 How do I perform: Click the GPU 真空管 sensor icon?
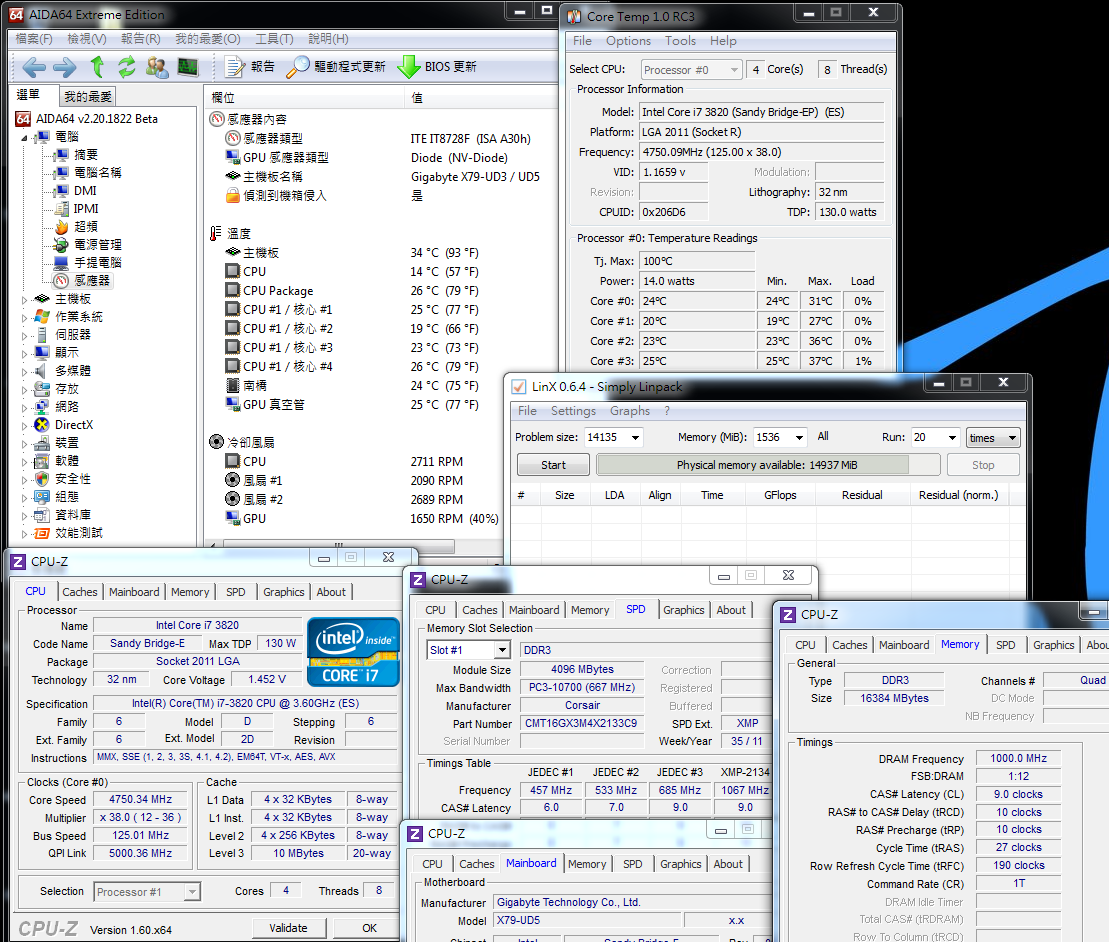tap(232, 404)
